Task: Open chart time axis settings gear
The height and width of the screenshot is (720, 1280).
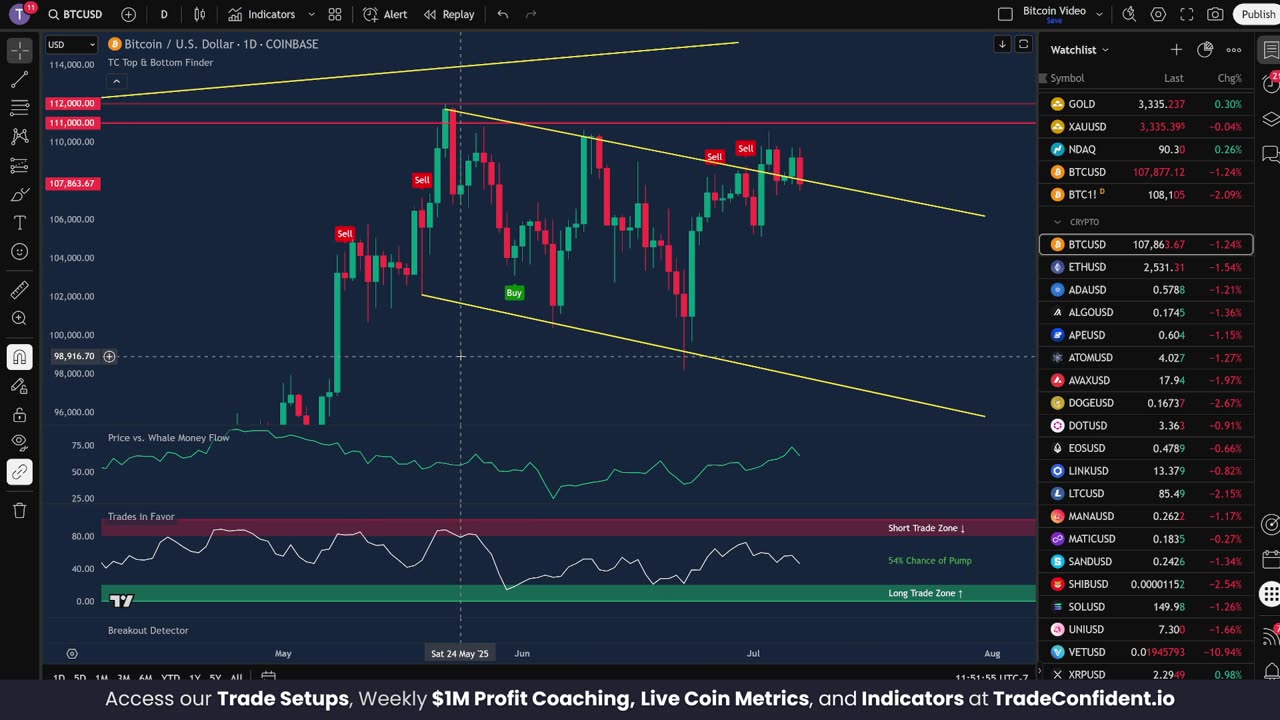Action: tap(72, 653)
